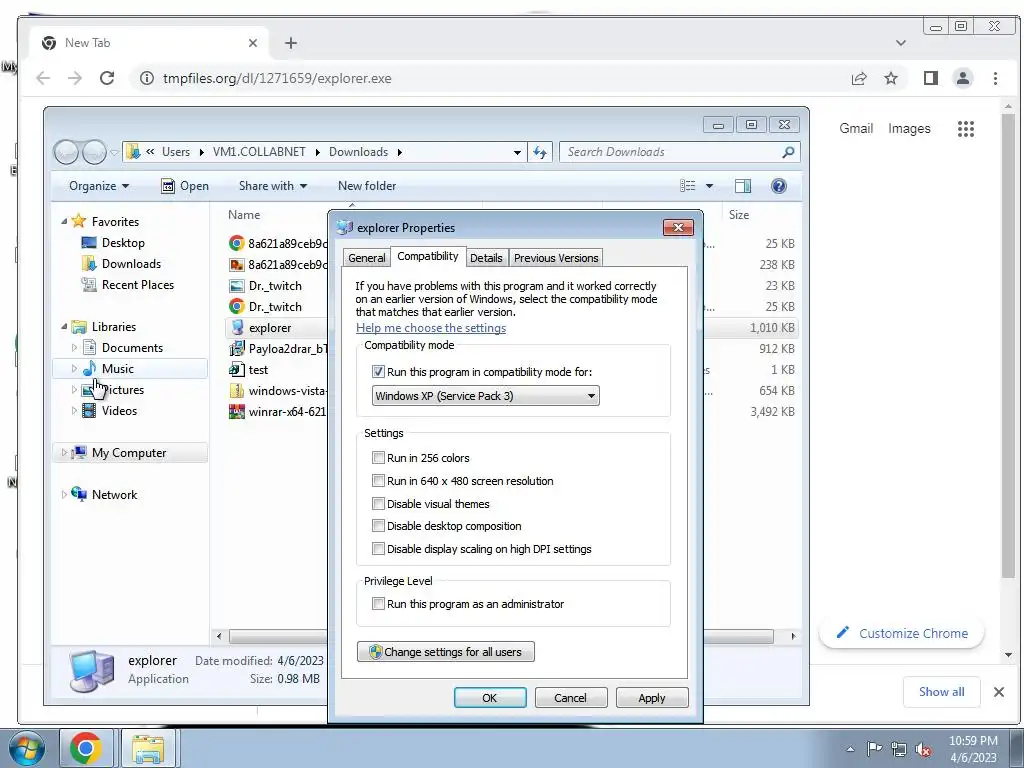1024x768 pixels.
Task: Open Chrome tab search chevron
Action: [901, 43]
